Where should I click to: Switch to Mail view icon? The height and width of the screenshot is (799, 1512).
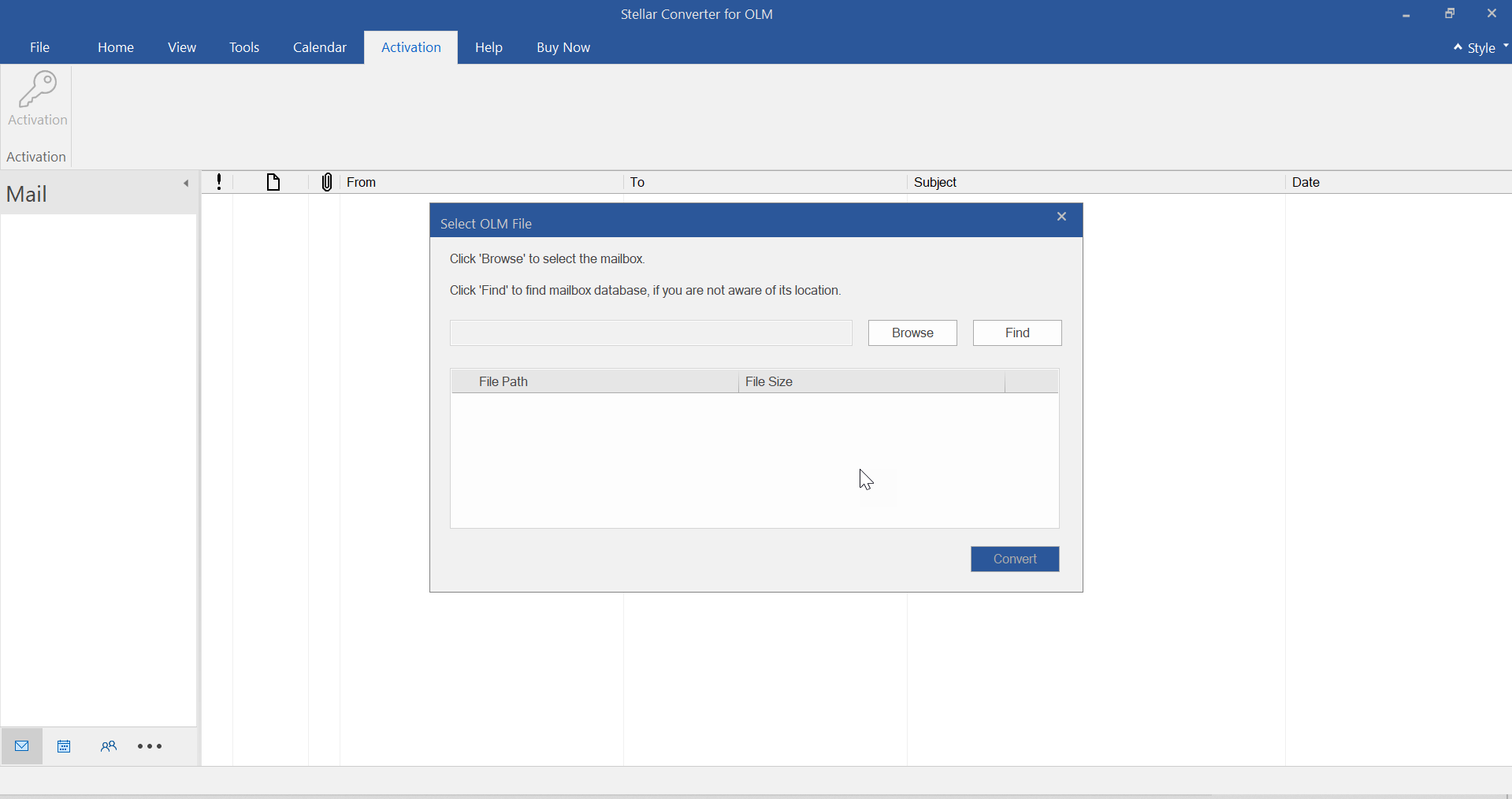point(22,746)
